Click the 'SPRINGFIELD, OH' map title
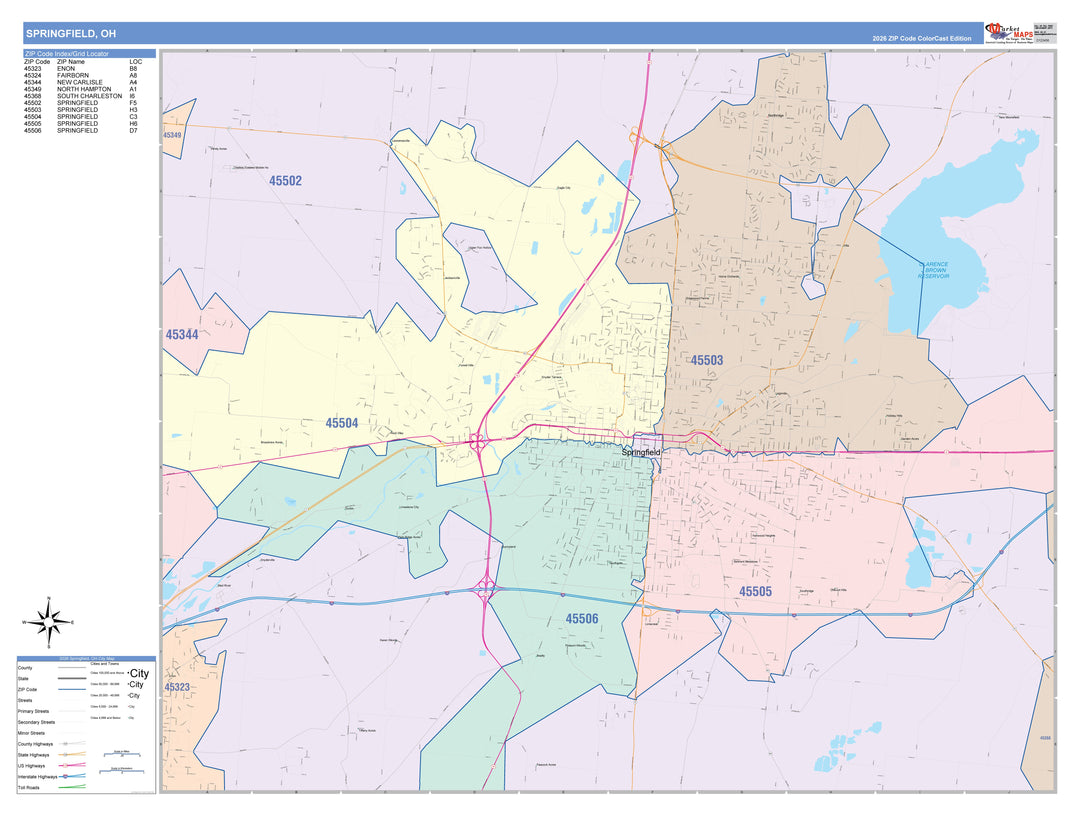Image resolution: width=1080 pixels, height=814 pixels. [x=71, y=34]
